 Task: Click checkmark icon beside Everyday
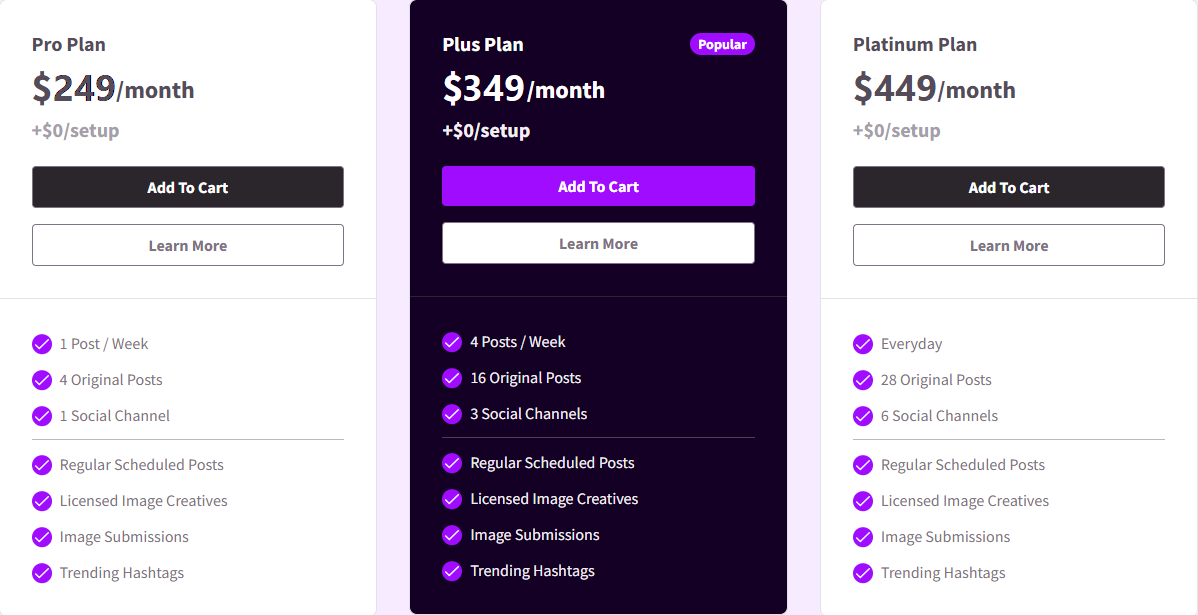pyautogui.click(x=863, y=344)
